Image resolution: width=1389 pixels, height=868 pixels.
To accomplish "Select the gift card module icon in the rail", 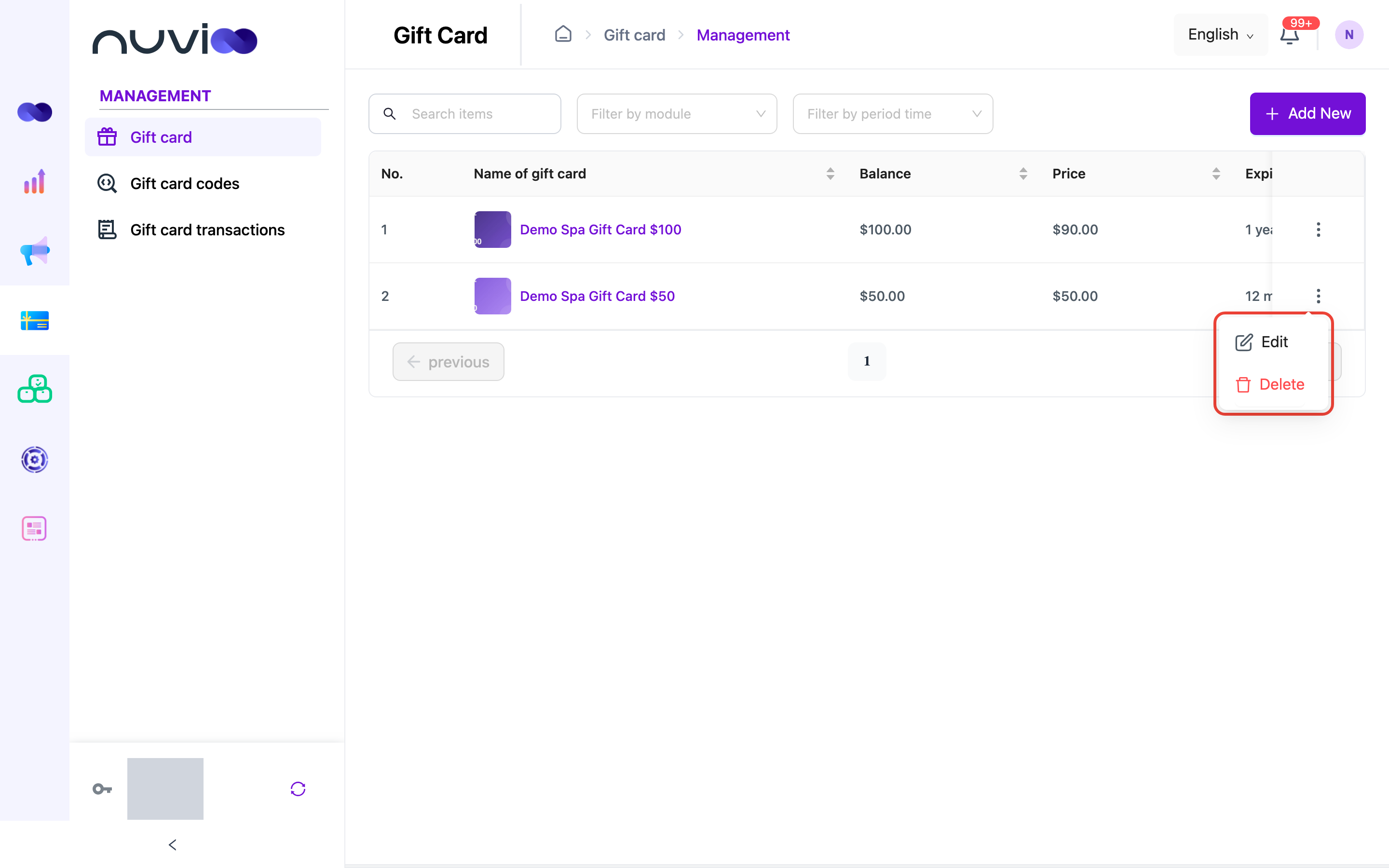I will tap(34, 320).
